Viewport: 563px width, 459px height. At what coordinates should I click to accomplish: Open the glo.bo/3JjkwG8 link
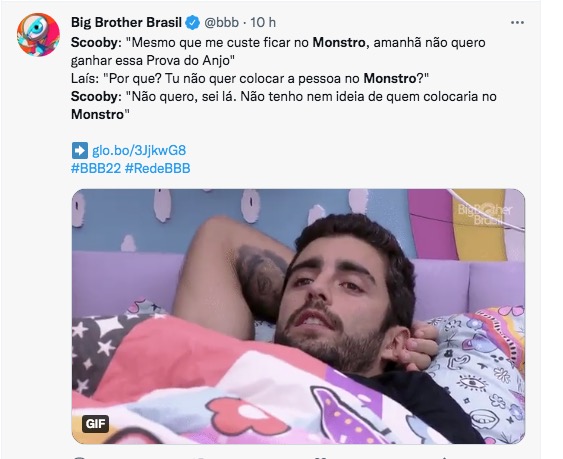point(139,150)
